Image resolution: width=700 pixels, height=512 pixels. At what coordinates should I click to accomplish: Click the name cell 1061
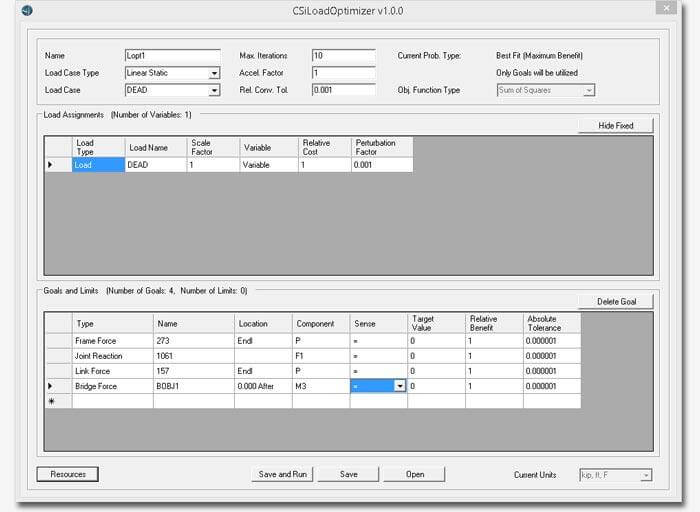click(194, 356)
